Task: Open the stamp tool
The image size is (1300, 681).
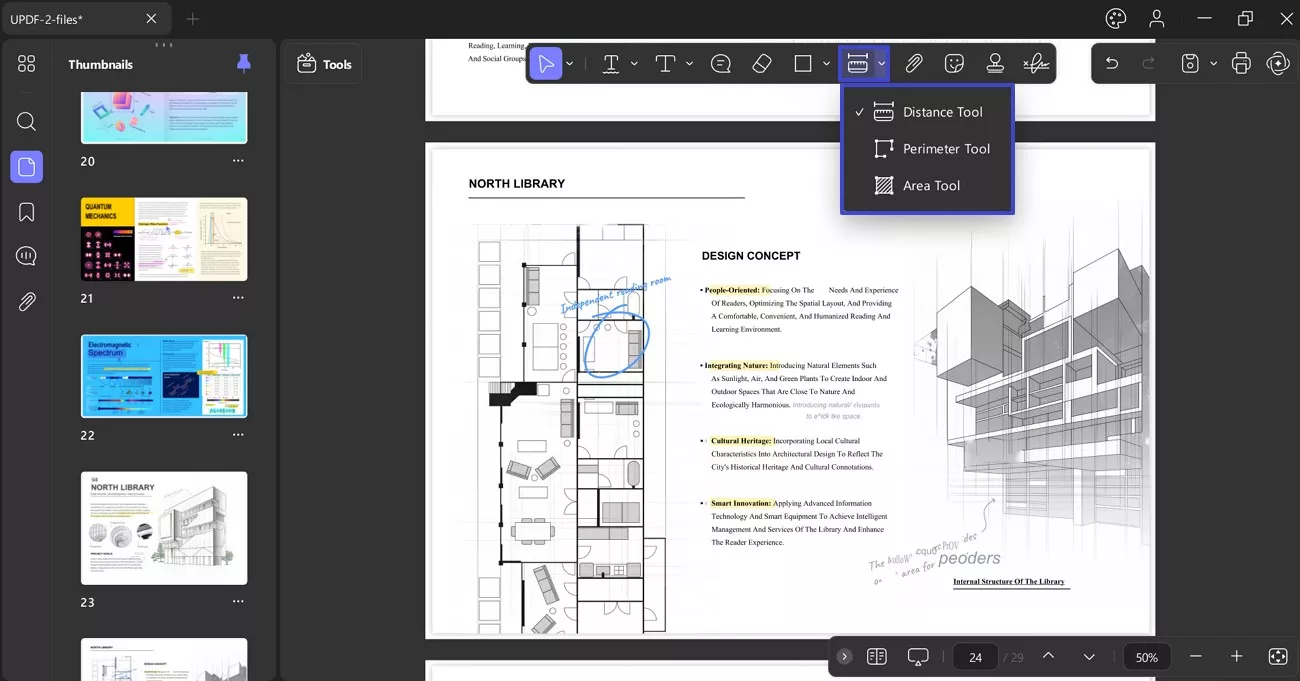Action: pyautogui.click(x=995, y=64)
